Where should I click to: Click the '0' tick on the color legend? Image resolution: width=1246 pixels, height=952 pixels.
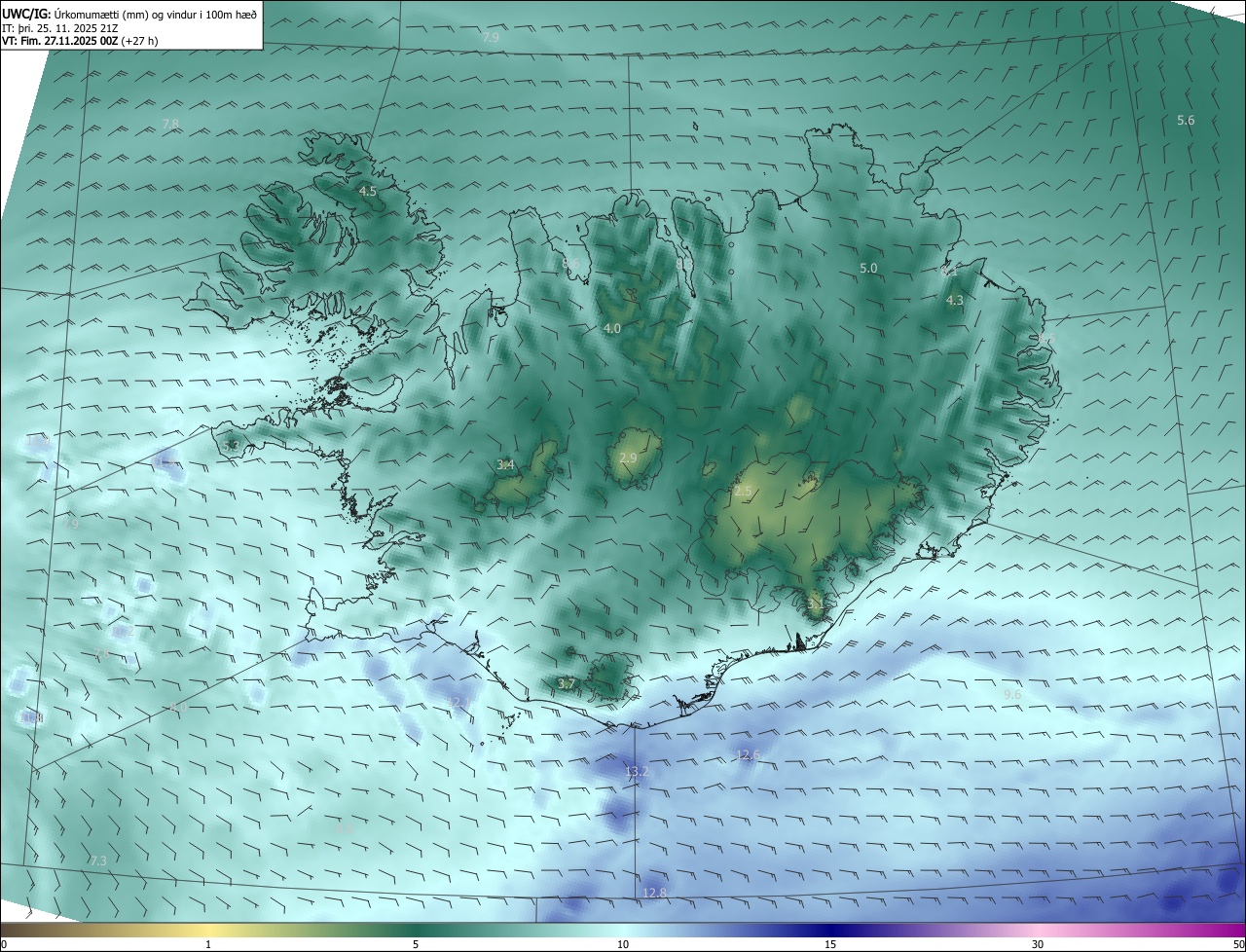click(x=4, y=944)
